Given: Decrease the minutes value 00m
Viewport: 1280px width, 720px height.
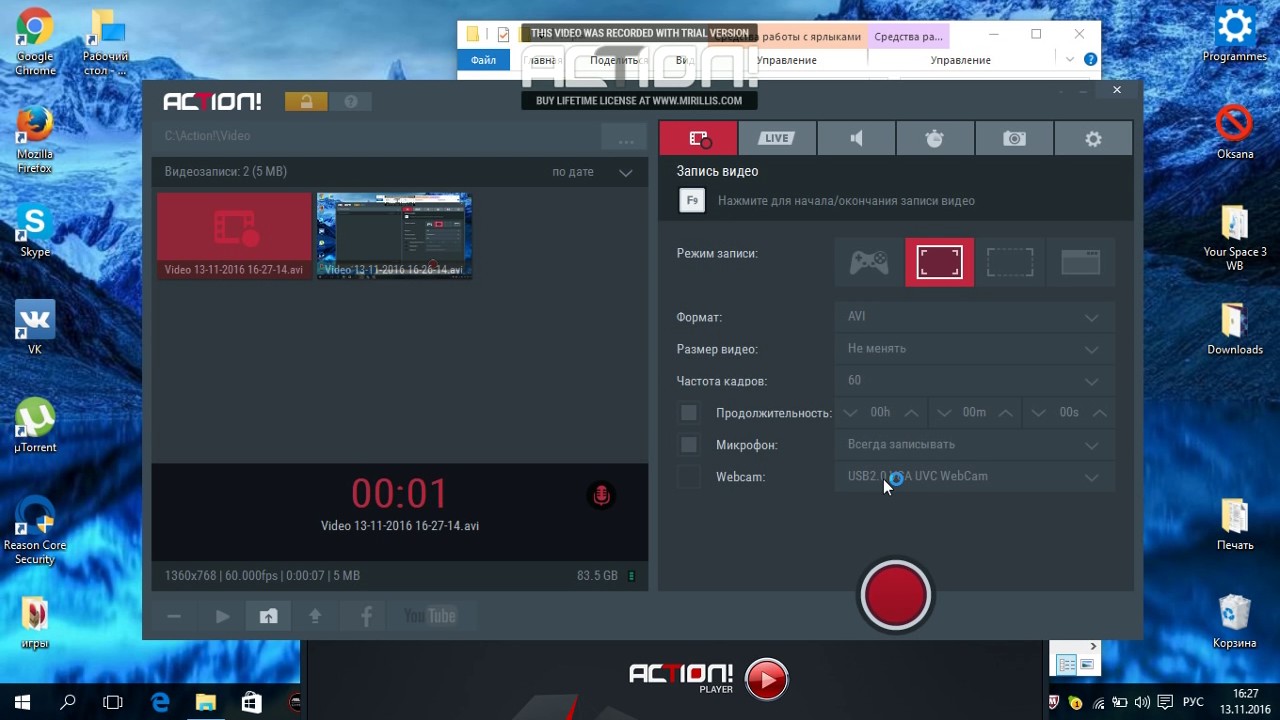Looking at the screenshot, I should tap(944, 413).
